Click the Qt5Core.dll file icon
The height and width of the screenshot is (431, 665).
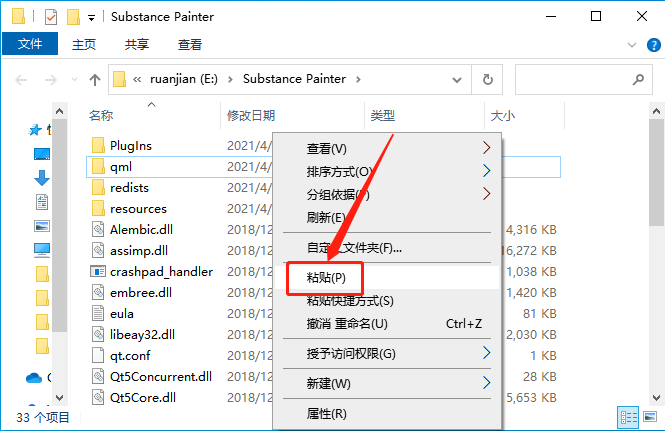pos(98,397)
